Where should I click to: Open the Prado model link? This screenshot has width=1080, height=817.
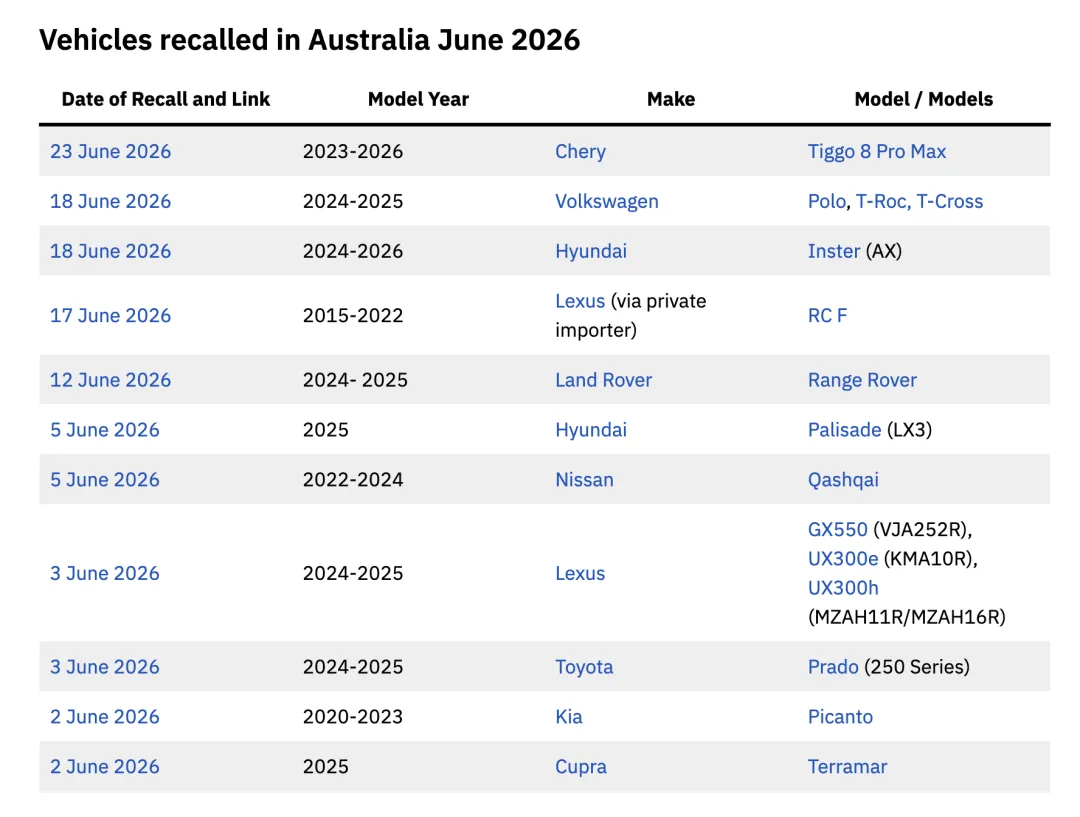tap(833, 667)
